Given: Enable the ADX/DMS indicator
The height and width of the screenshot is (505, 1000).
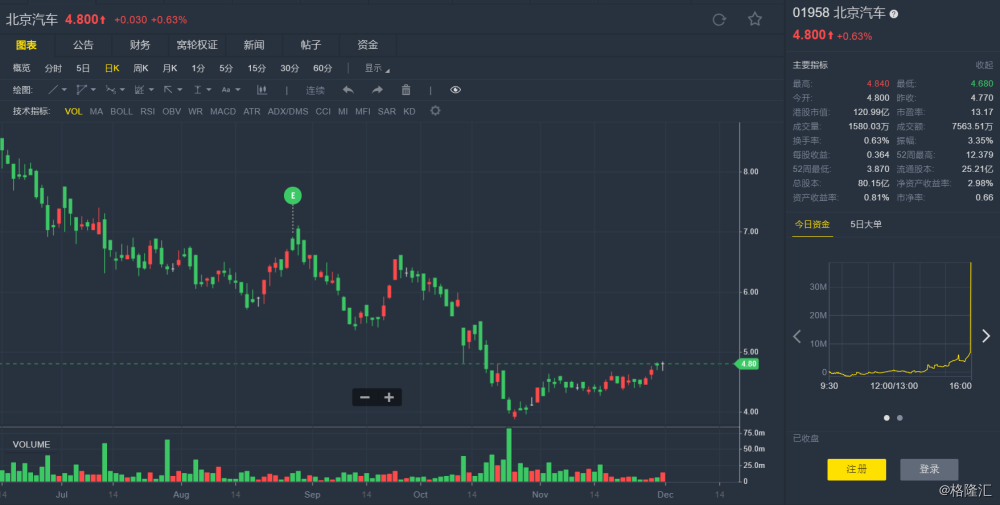Looking at the screenshot, I should click(x=288, y=112).
